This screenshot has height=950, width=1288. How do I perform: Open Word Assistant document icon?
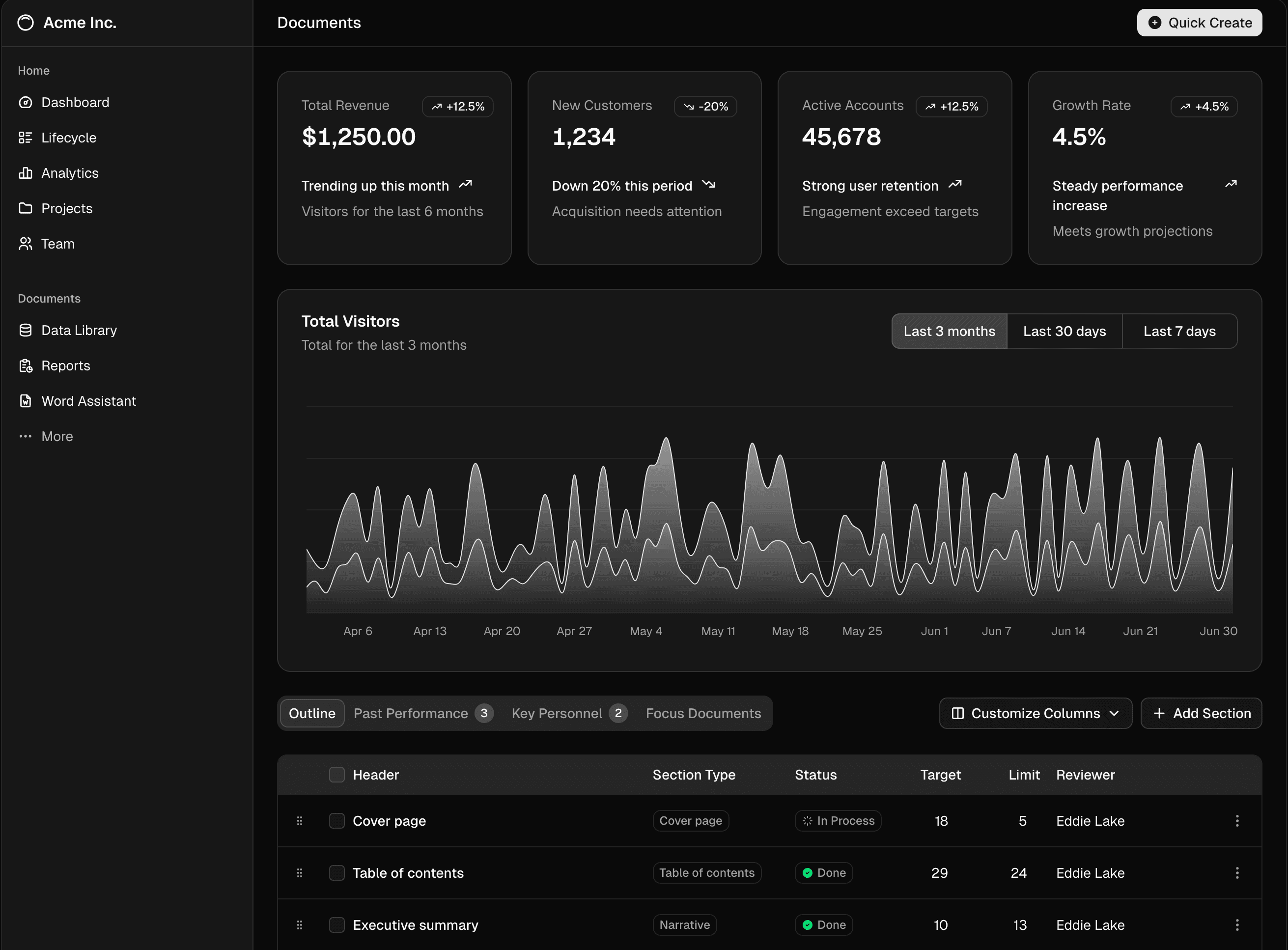(x=26, y=401)
